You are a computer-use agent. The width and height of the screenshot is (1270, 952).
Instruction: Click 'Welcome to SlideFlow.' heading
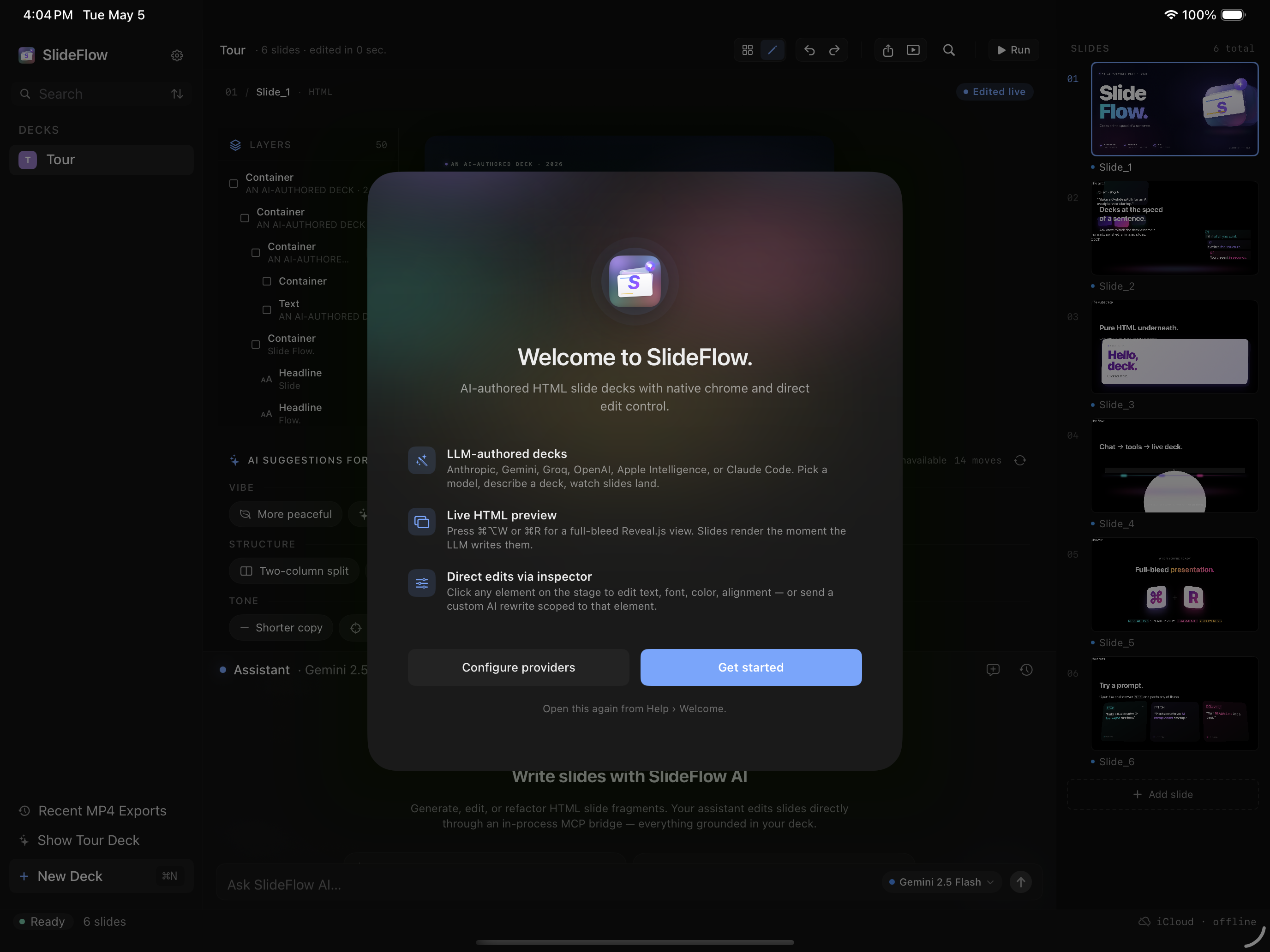[635, 357]
